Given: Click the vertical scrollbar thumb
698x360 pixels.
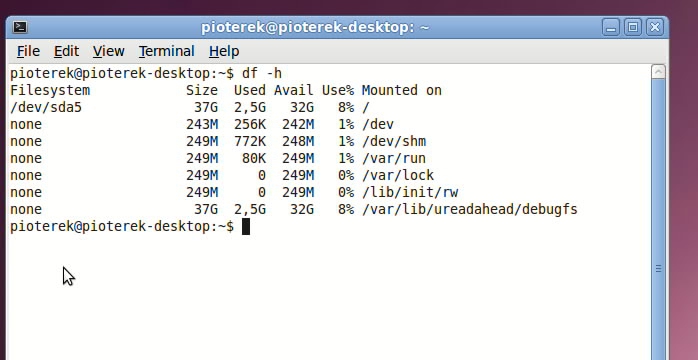Looking at the screenshot, I should [658, 220].
